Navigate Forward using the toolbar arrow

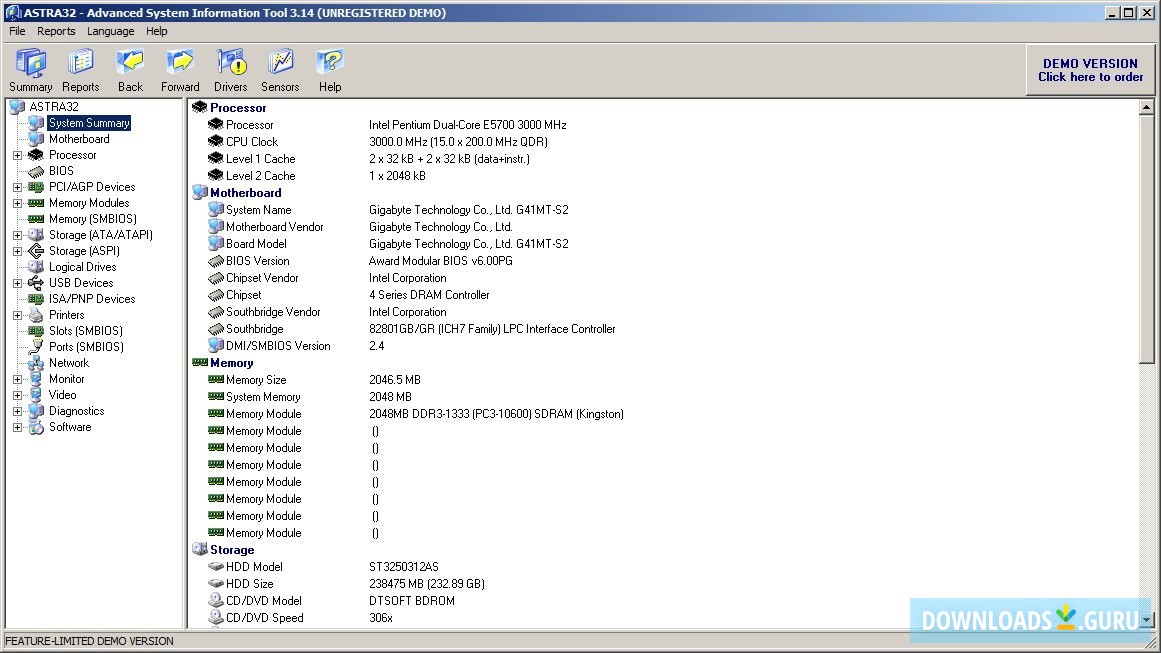[180, 68]
